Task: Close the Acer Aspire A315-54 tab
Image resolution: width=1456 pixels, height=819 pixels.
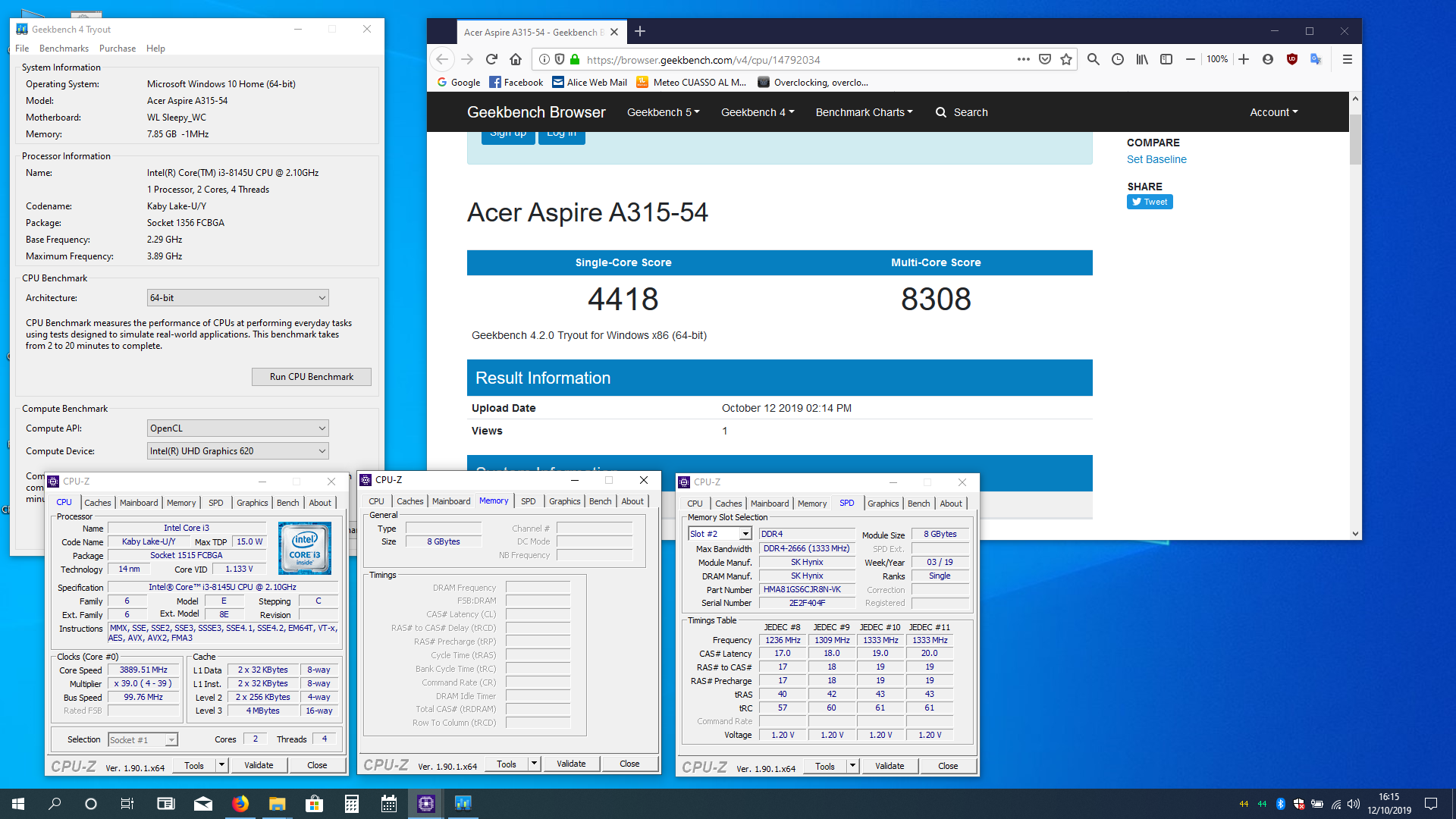Action: click(614, 32)
